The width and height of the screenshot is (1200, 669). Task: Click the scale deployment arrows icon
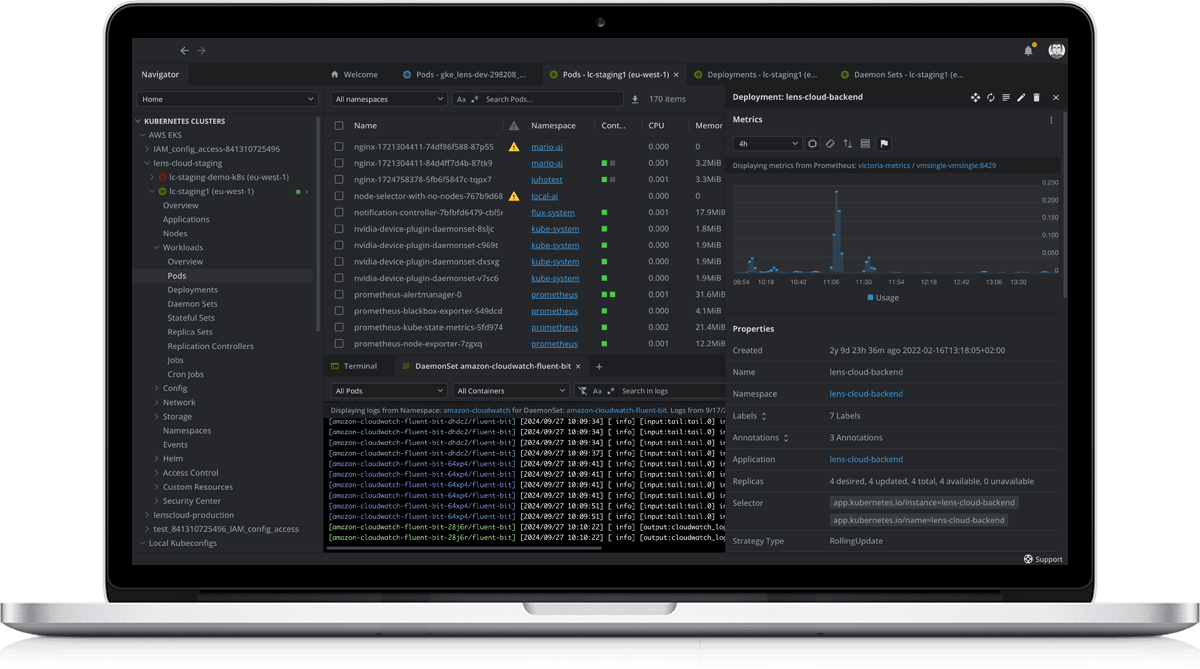975,97
